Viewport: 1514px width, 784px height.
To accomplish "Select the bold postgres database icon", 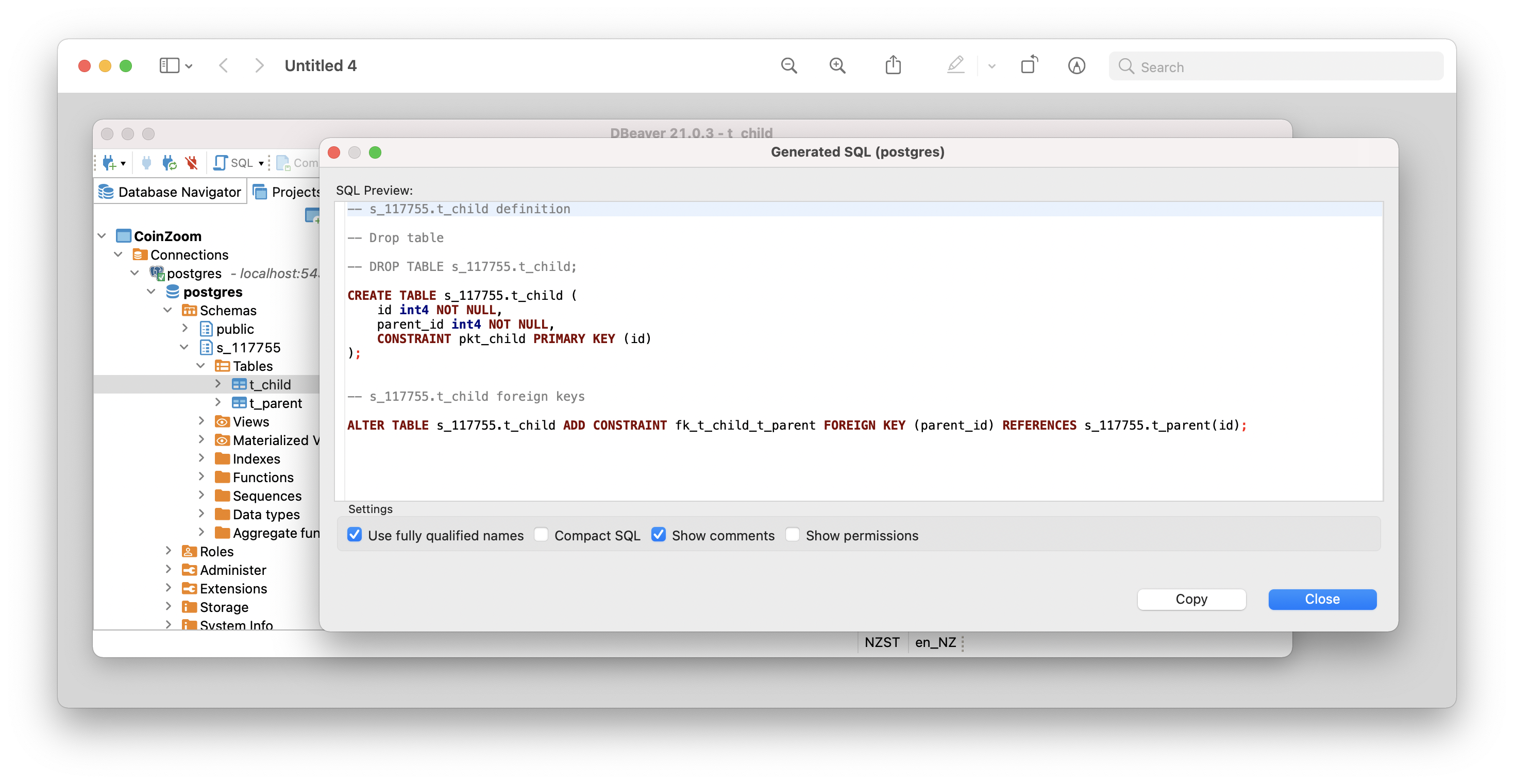I will tap(173, 292).
